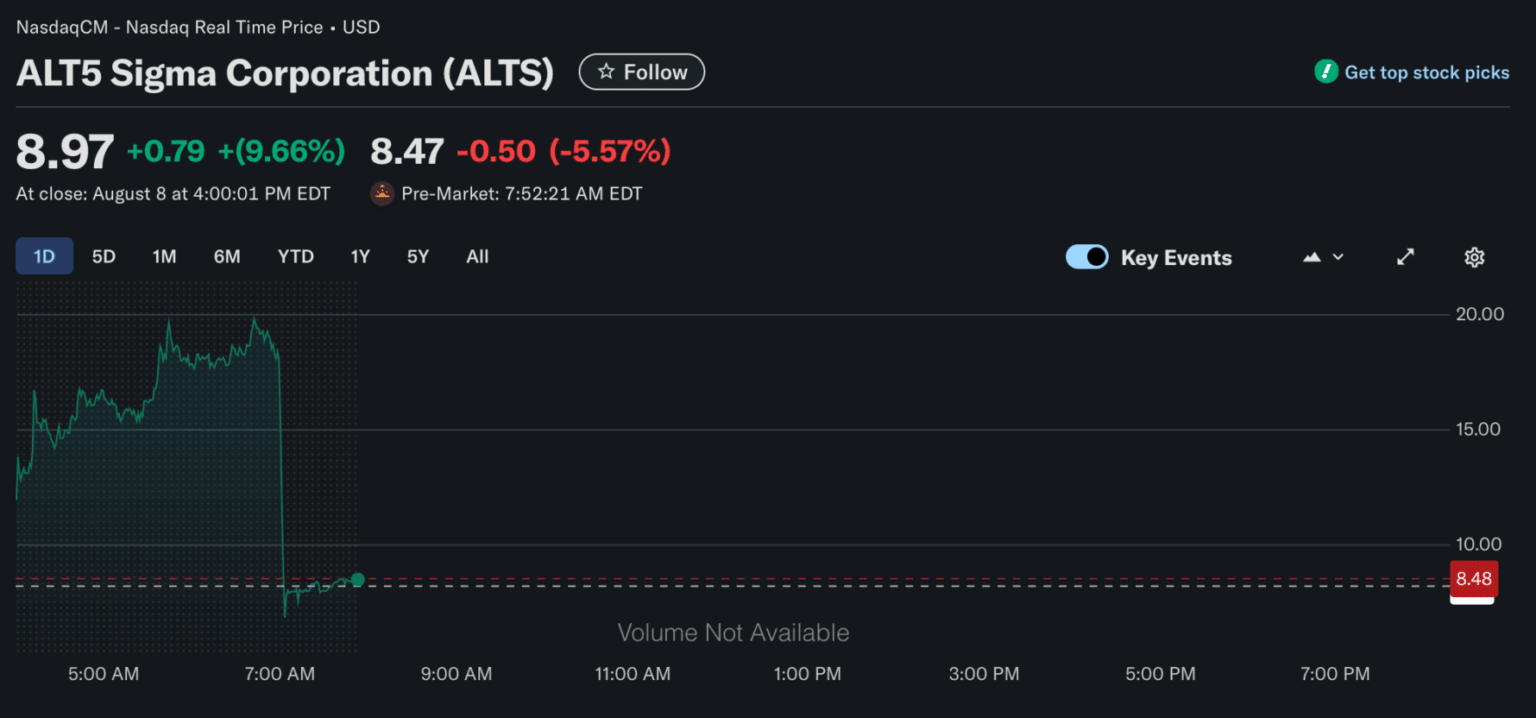
Task: Select the 5Y chart range
Action: click(417, 256)
